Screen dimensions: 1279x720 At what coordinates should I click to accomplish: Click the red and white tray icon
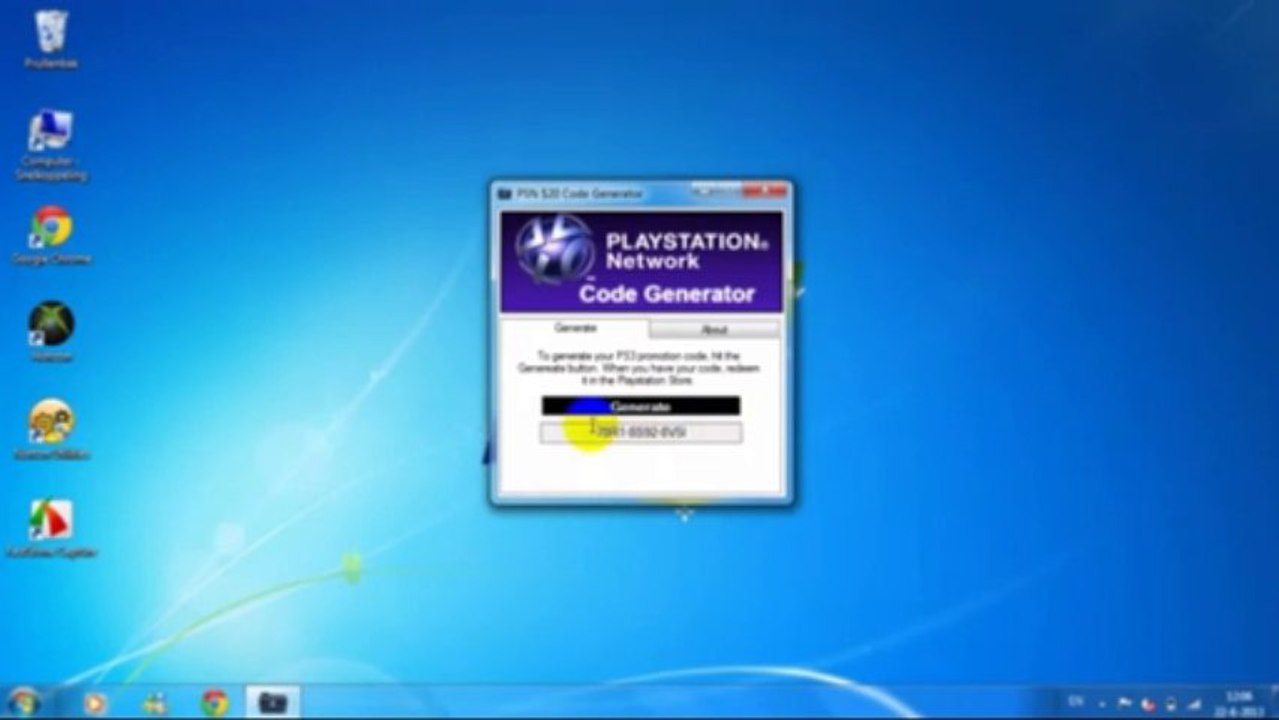point(1146,704)
